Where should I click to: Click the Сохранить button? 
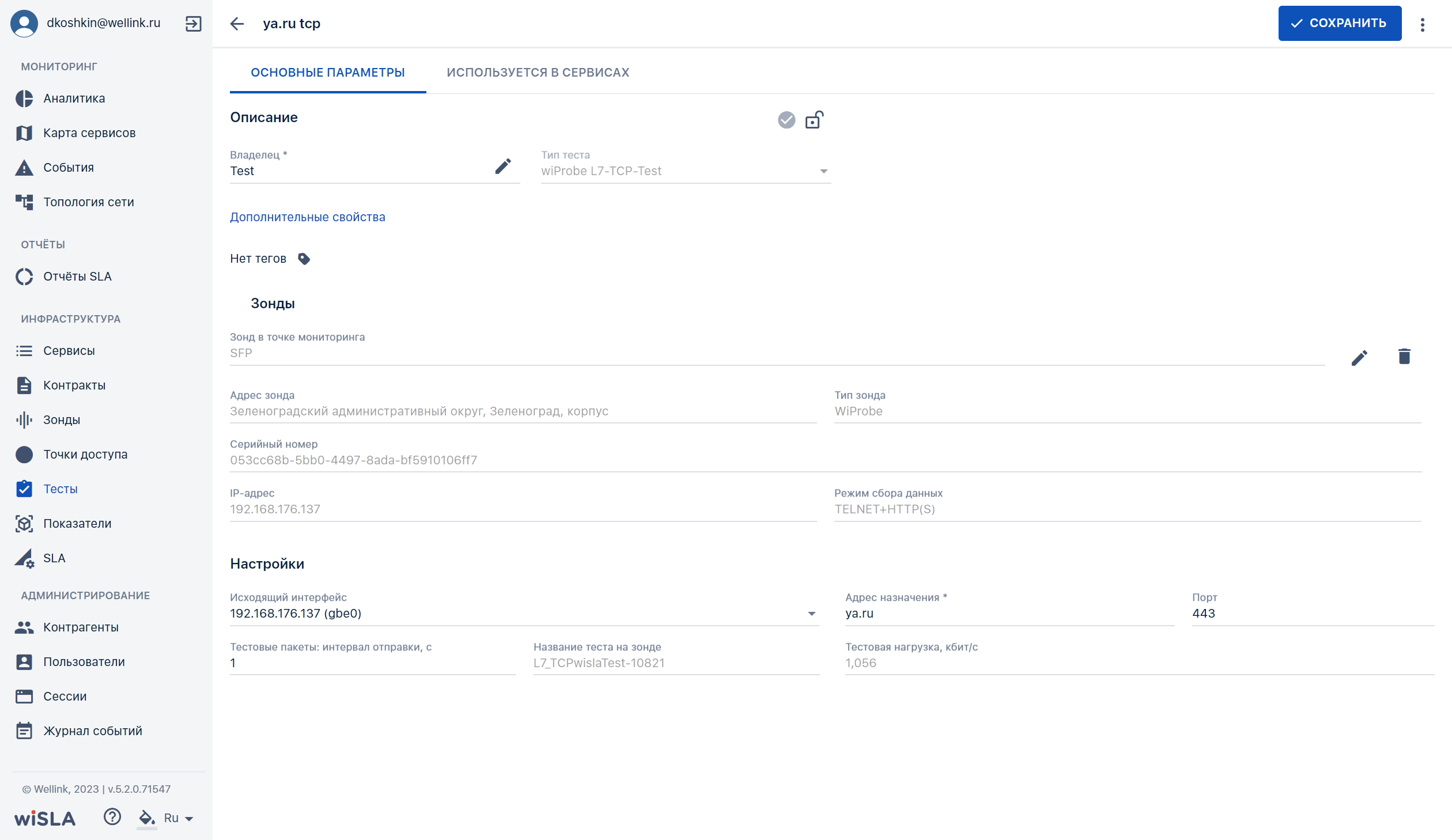coord(1340,24)
